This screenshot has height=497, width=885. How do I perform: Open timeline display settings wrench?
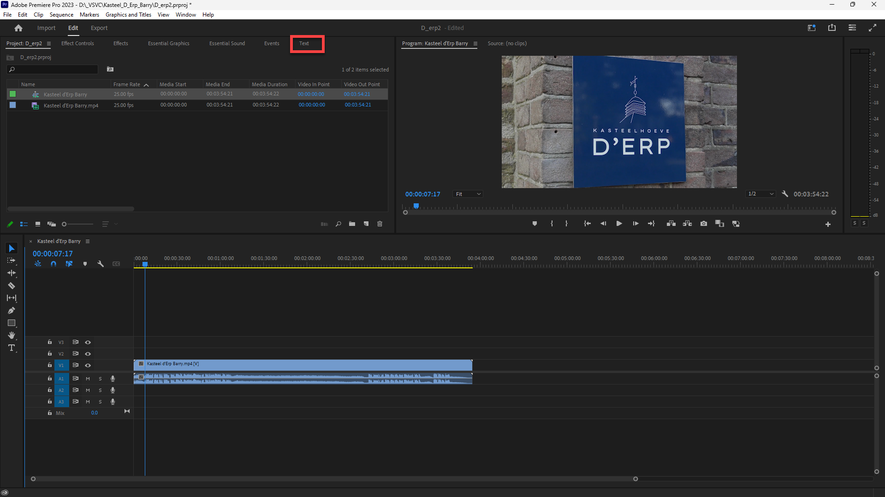[x=100, y=263]
